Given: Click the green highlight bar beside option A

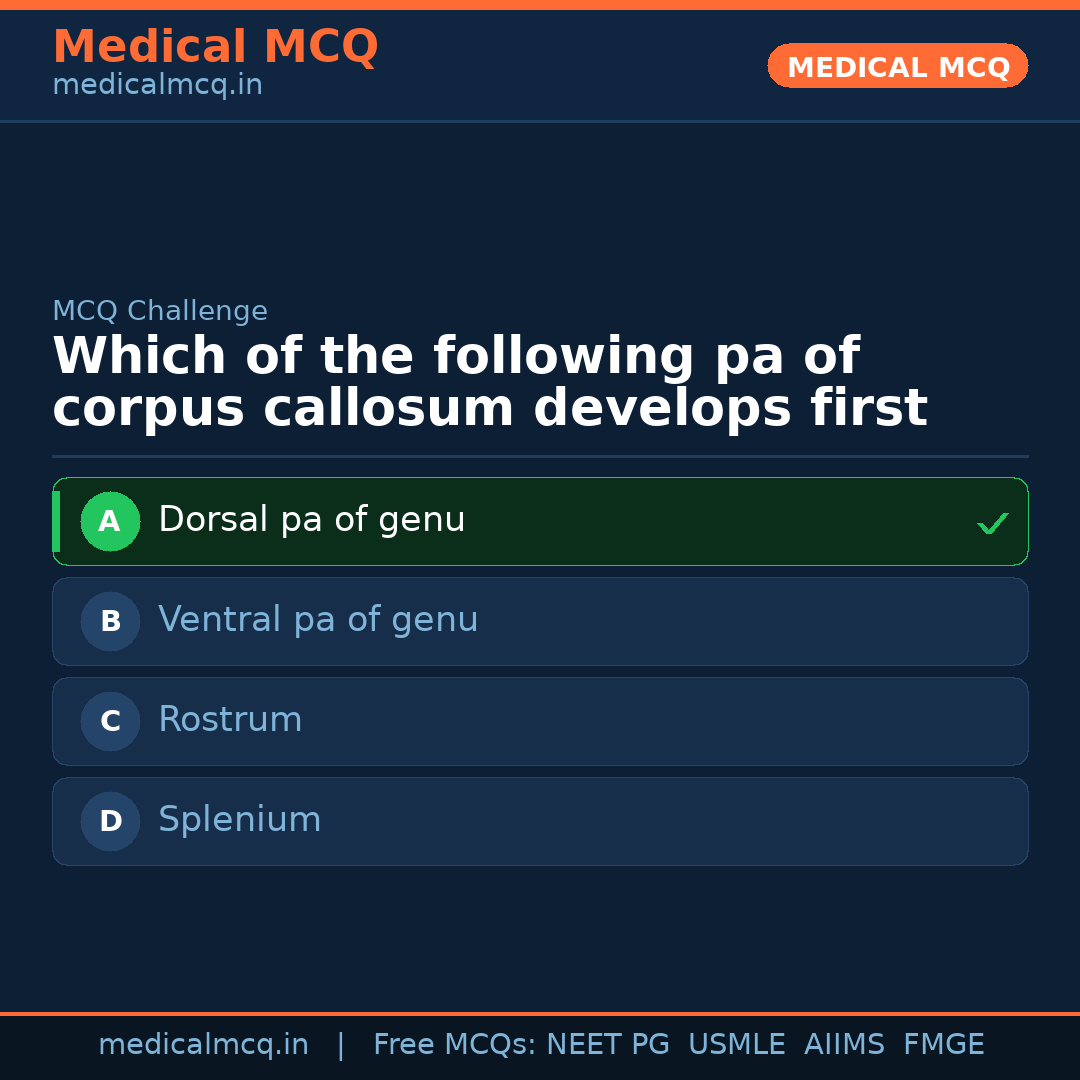Looking at the screenshot, I should click(56, 521).
